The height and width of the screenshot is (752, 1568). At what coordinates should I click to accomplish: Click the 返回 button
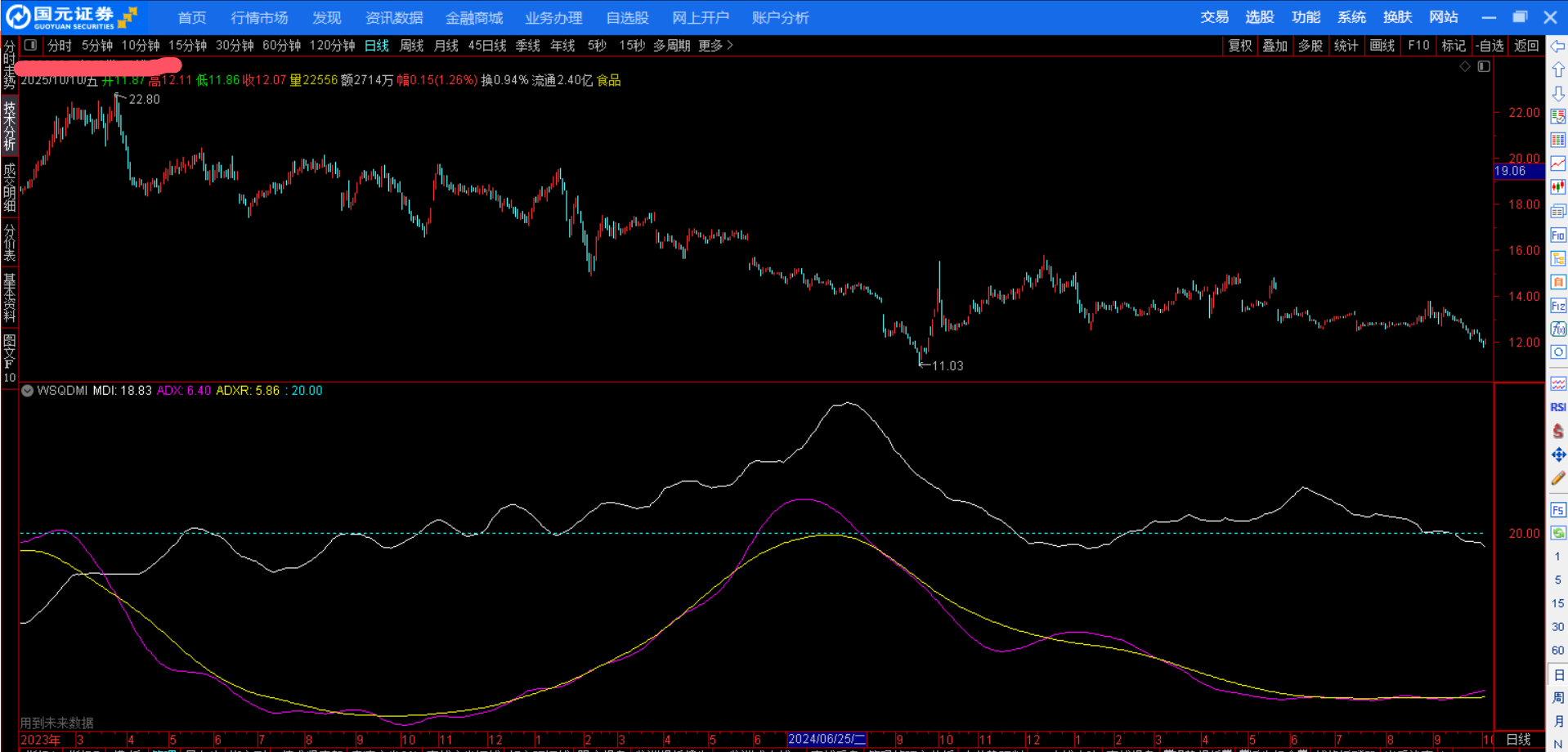click(1525, 46)
